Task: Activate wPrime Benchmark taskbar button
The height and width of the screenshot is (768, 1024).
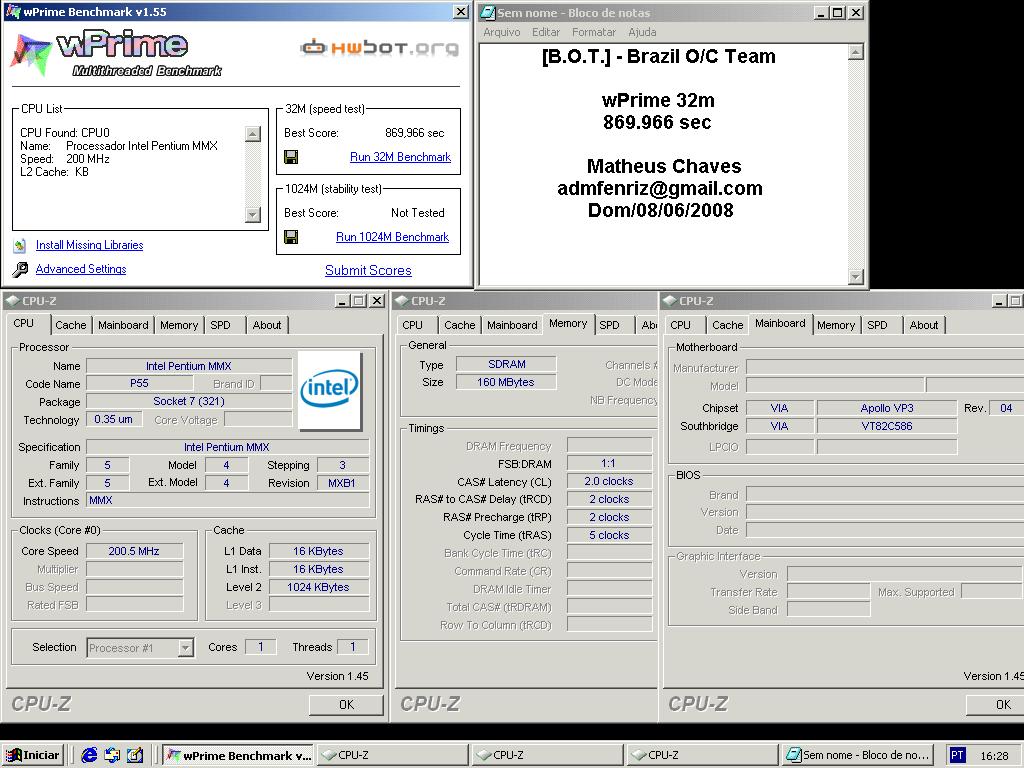Action: click(x=238, y=755)
